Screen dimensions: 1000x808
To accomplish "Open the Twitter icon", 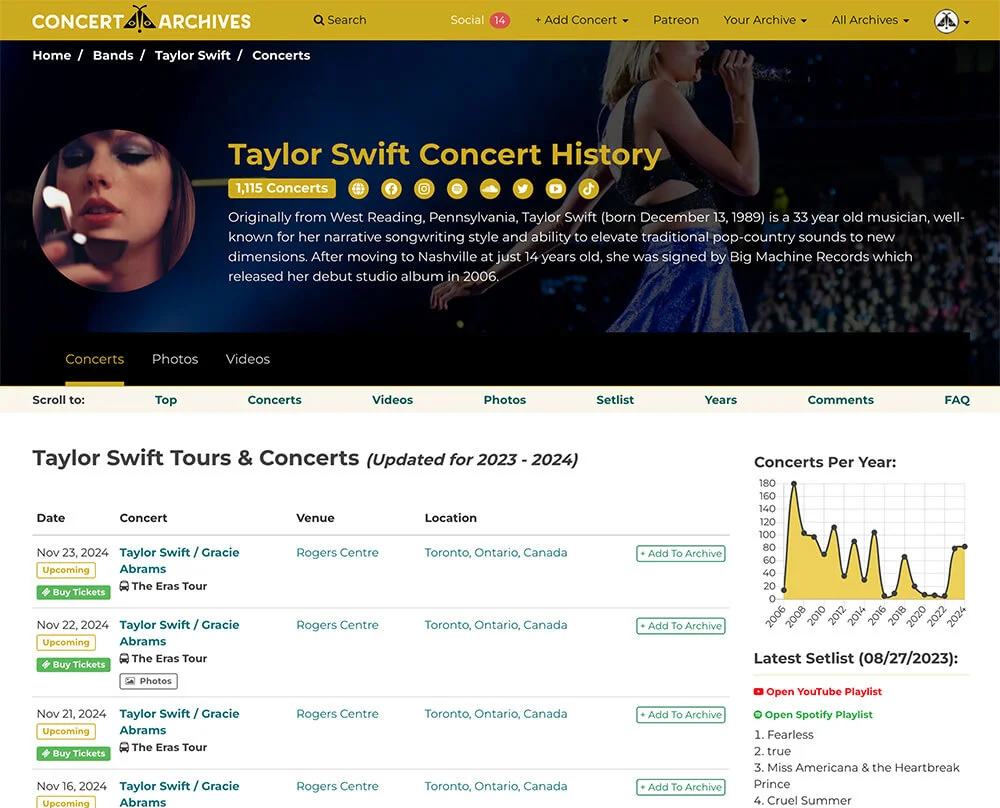I will coord(523,189).
